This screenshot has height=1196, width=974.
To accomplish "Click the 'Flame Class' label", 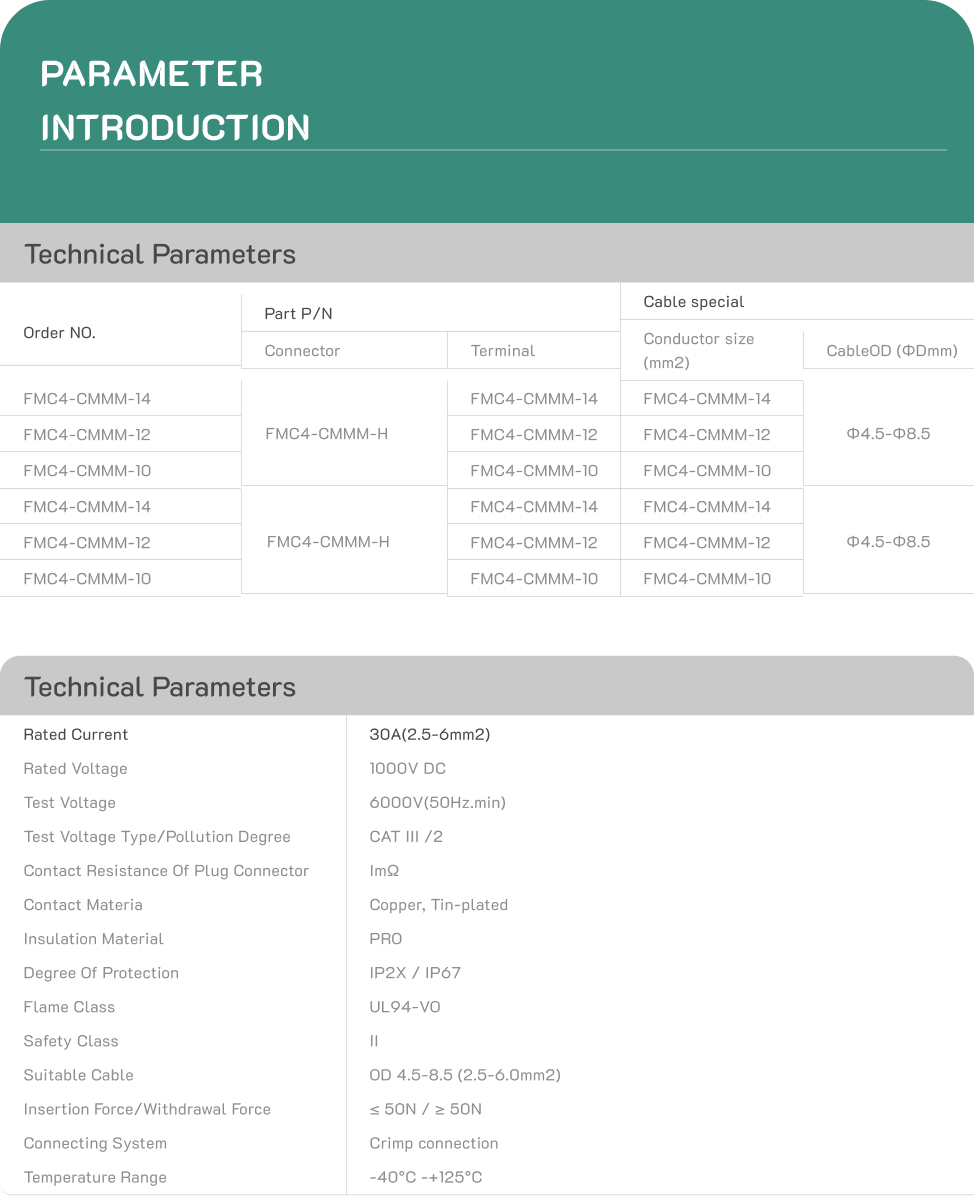I will pos(69,1007).
